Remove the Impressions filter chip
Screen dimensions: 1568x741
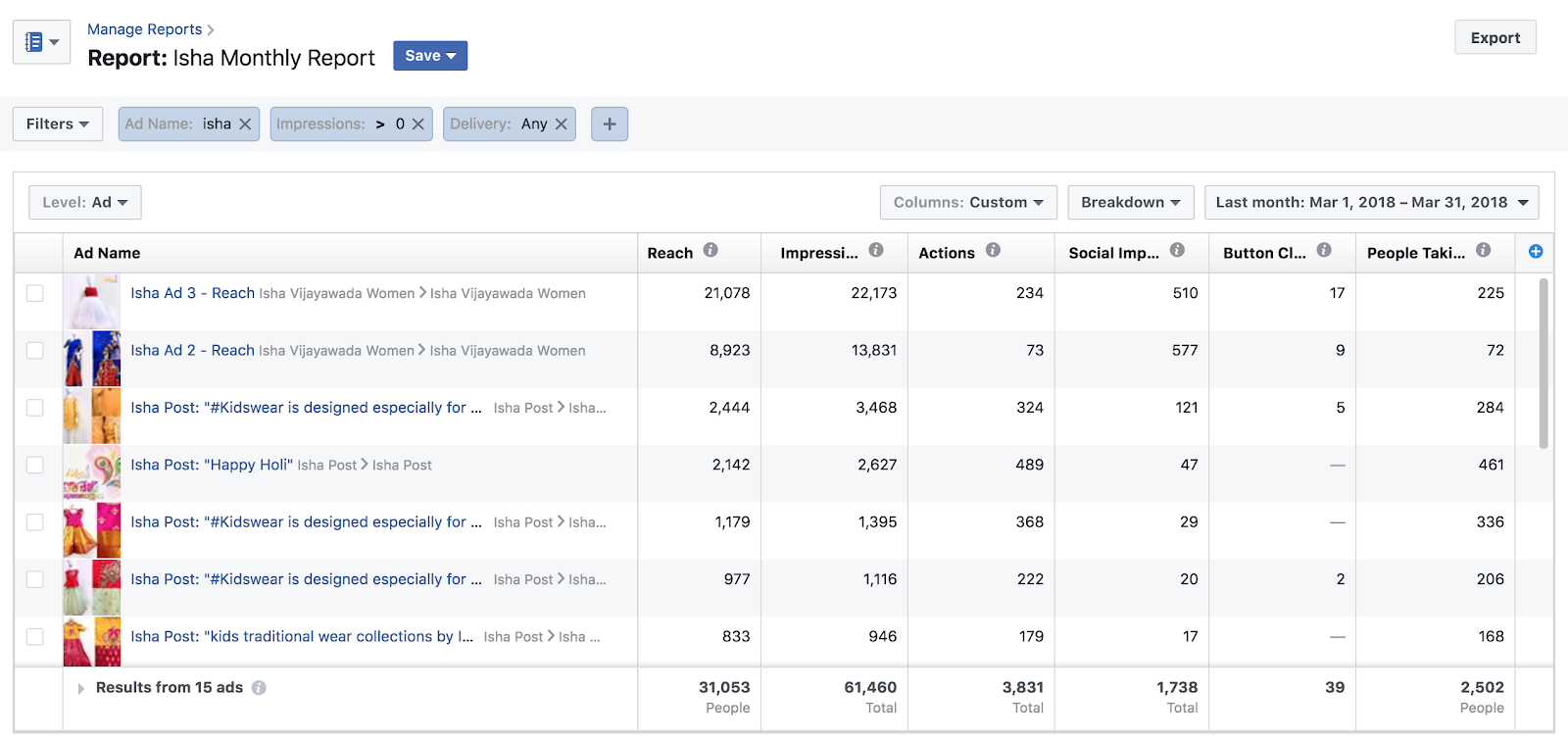pos(417,124)
